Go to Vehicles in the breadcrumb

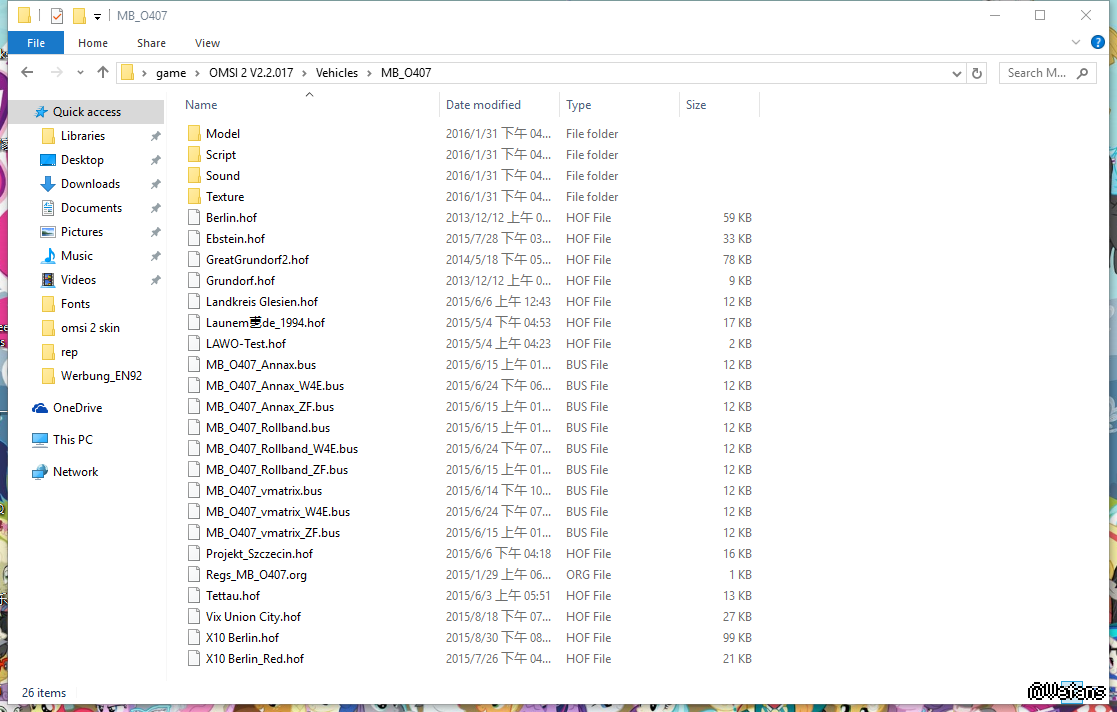pyautogui.click(x=337, y=73)
